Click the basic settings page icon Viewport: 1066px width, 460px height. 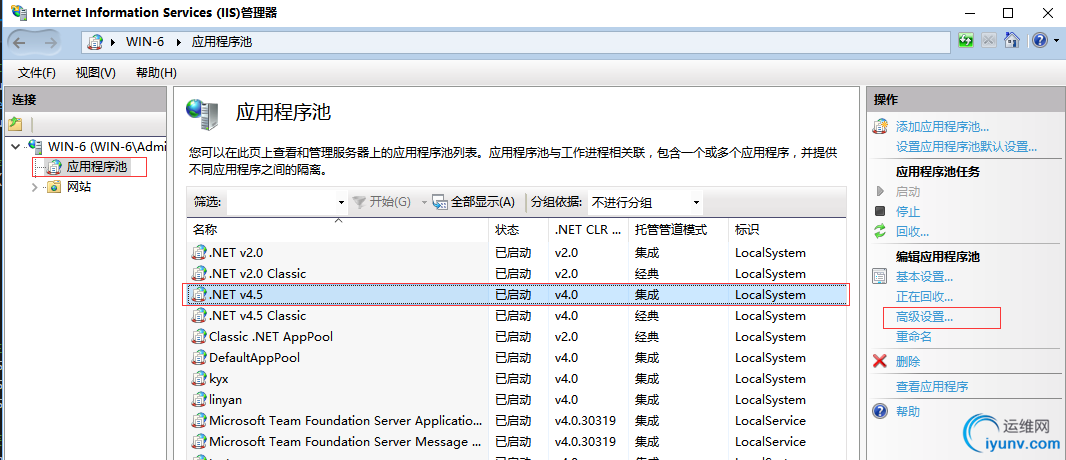880,277
